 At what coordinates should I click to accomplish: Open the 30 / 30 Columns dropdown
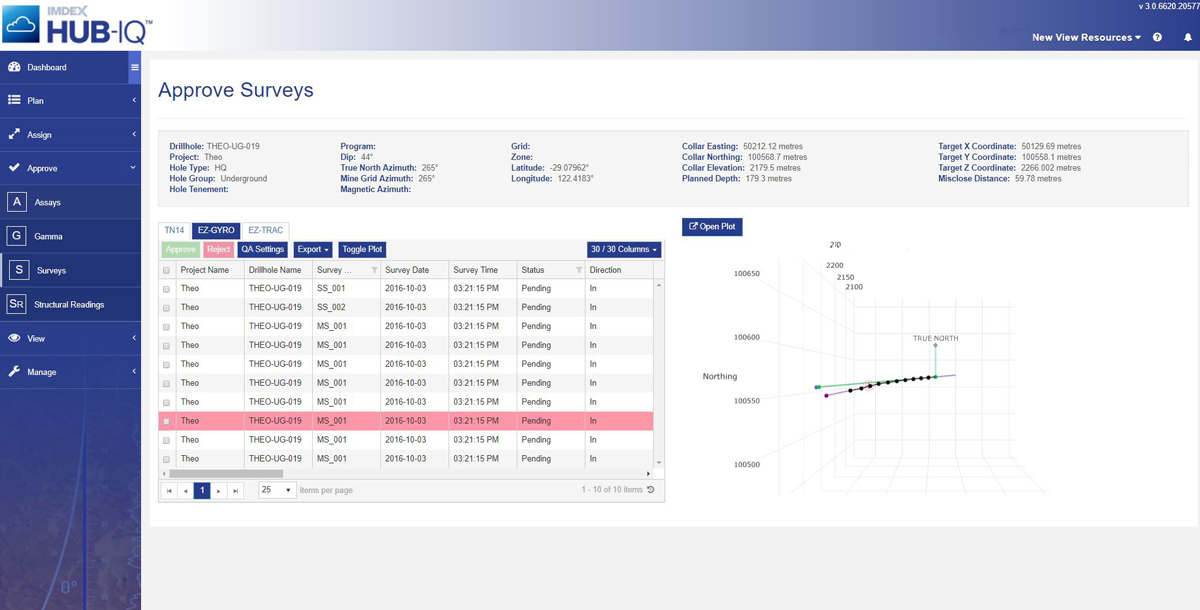point(624,249)
